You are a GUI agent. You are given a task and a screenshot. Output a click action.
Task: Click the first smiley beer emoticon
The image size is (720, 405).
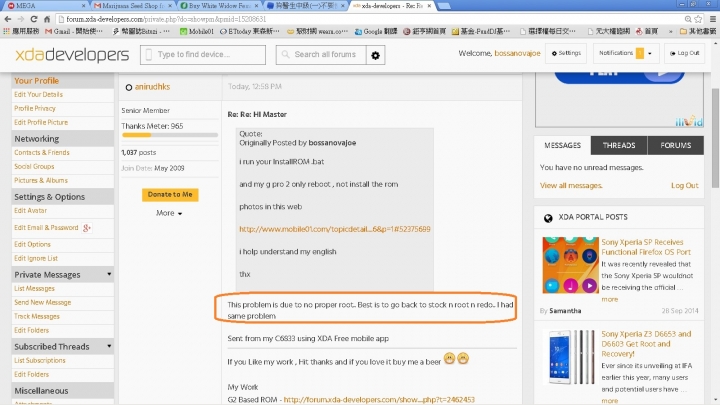(x=449, y=358)
